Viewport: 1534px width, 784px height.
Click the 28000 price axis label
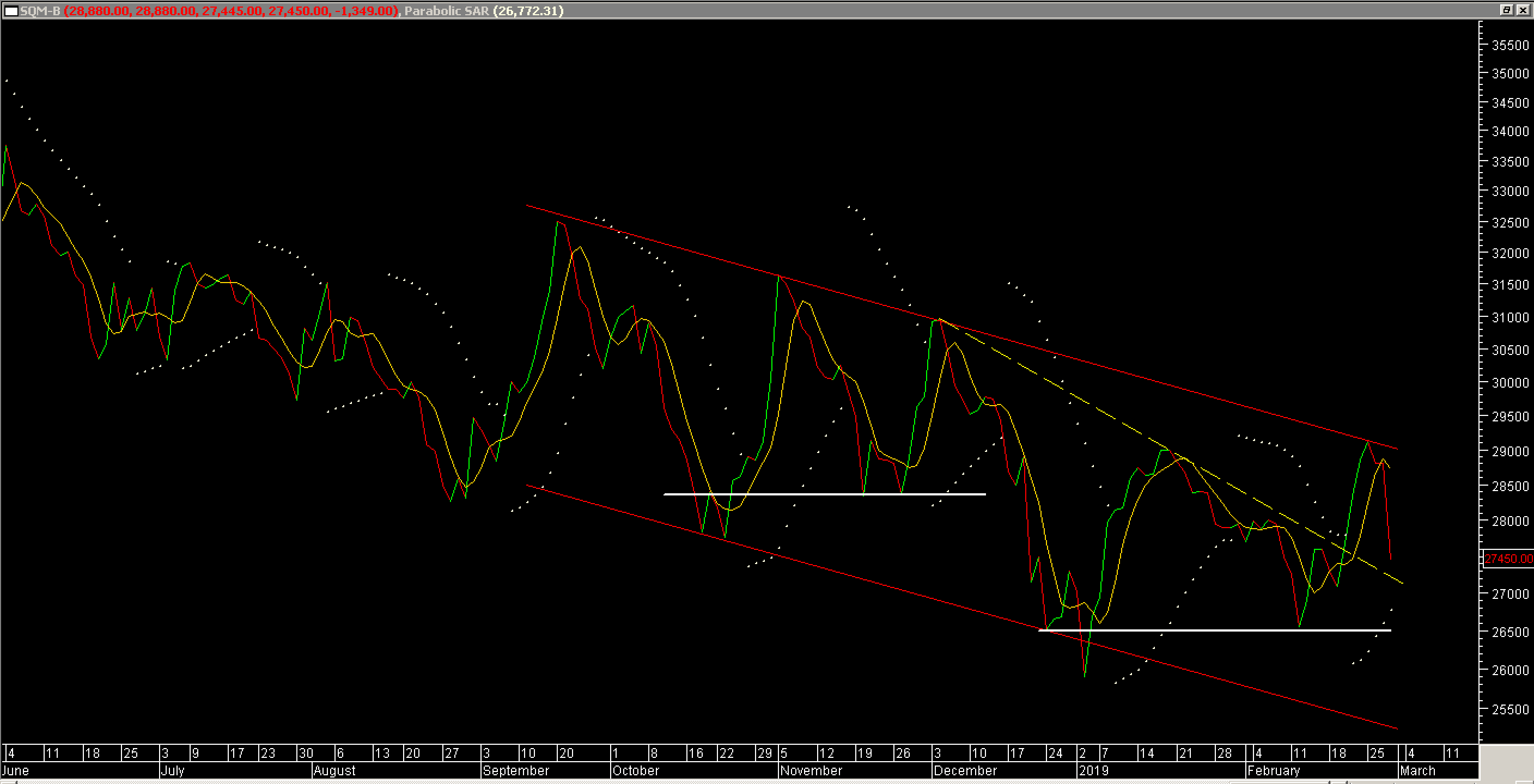tap(1510, 522)
